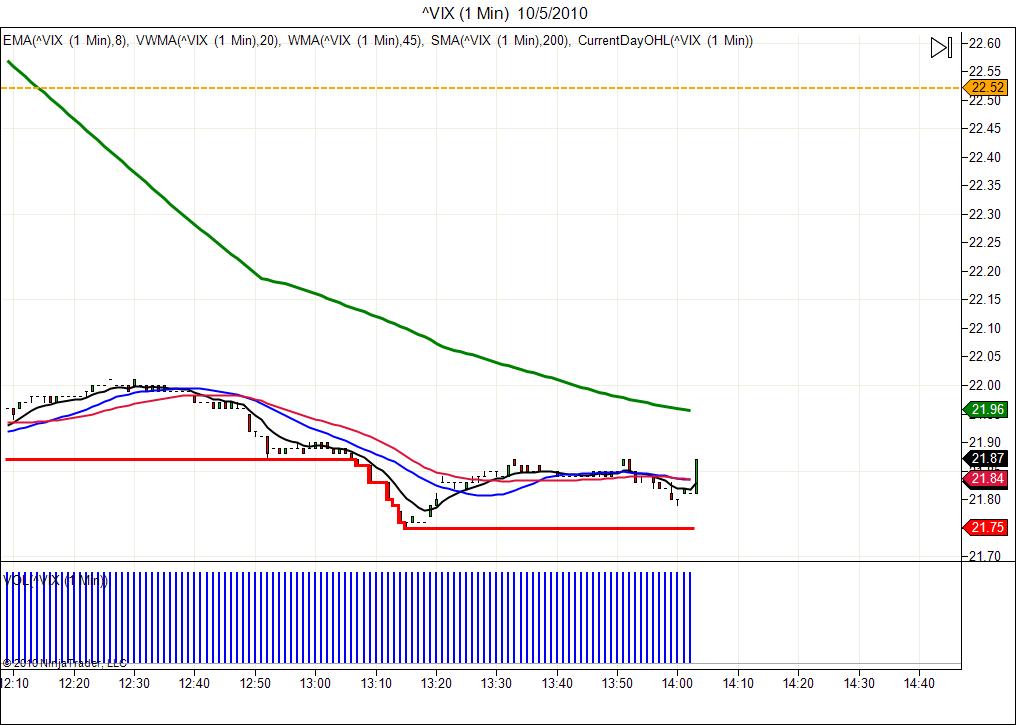Screen dimensions: 1016x725
Task: Click the VOL(^VIX (1 Min)) panel label
Action: click(x=55, y=580)
